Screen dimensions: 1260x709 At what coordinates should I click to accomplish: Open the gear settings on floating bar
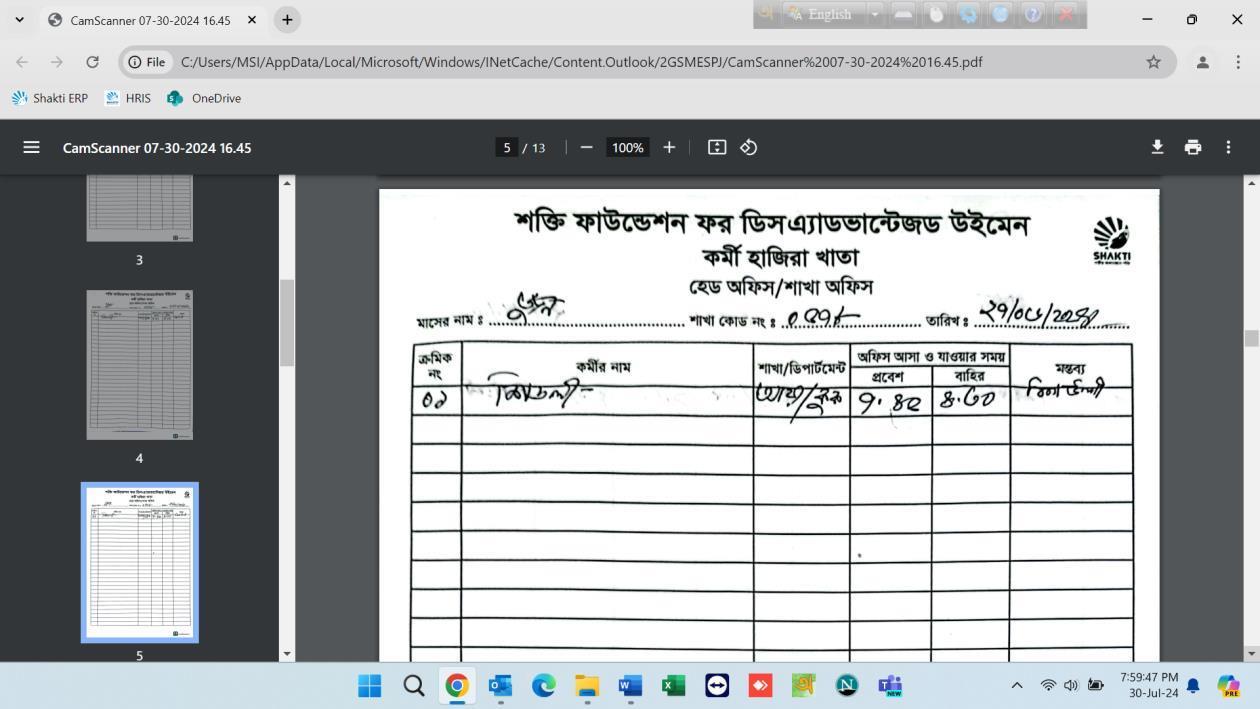coord(968,14)
